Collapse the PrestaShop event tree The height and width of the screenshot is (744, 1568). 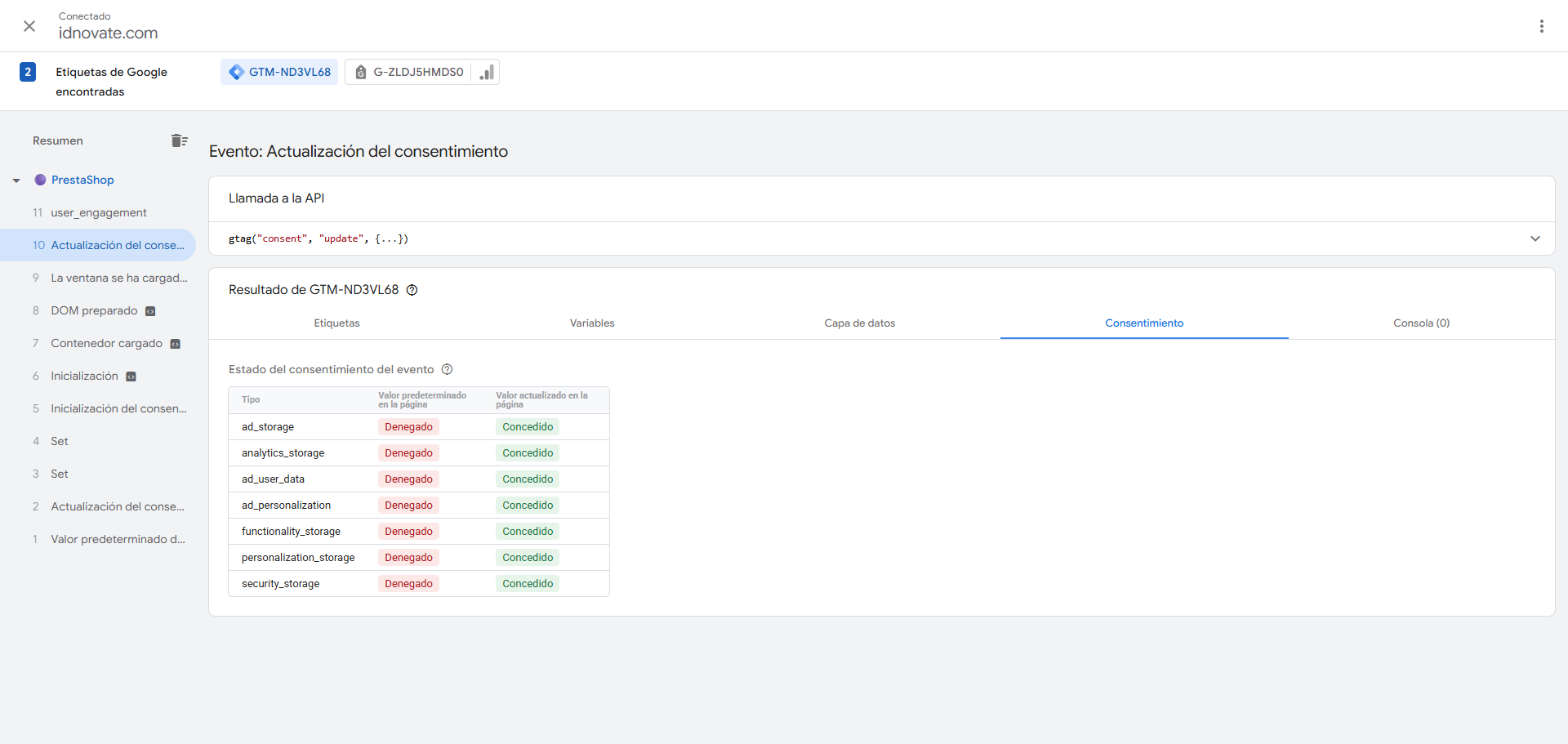16,180
